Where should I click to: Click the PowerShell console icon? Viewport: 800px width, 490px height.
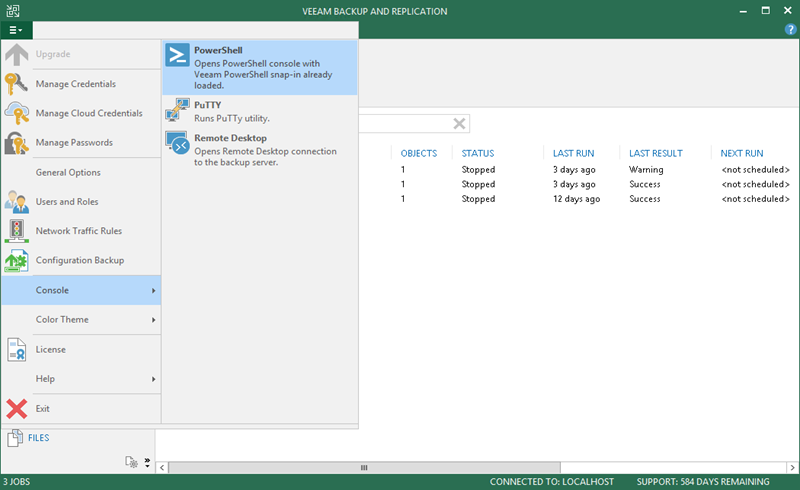coord(177,55)
